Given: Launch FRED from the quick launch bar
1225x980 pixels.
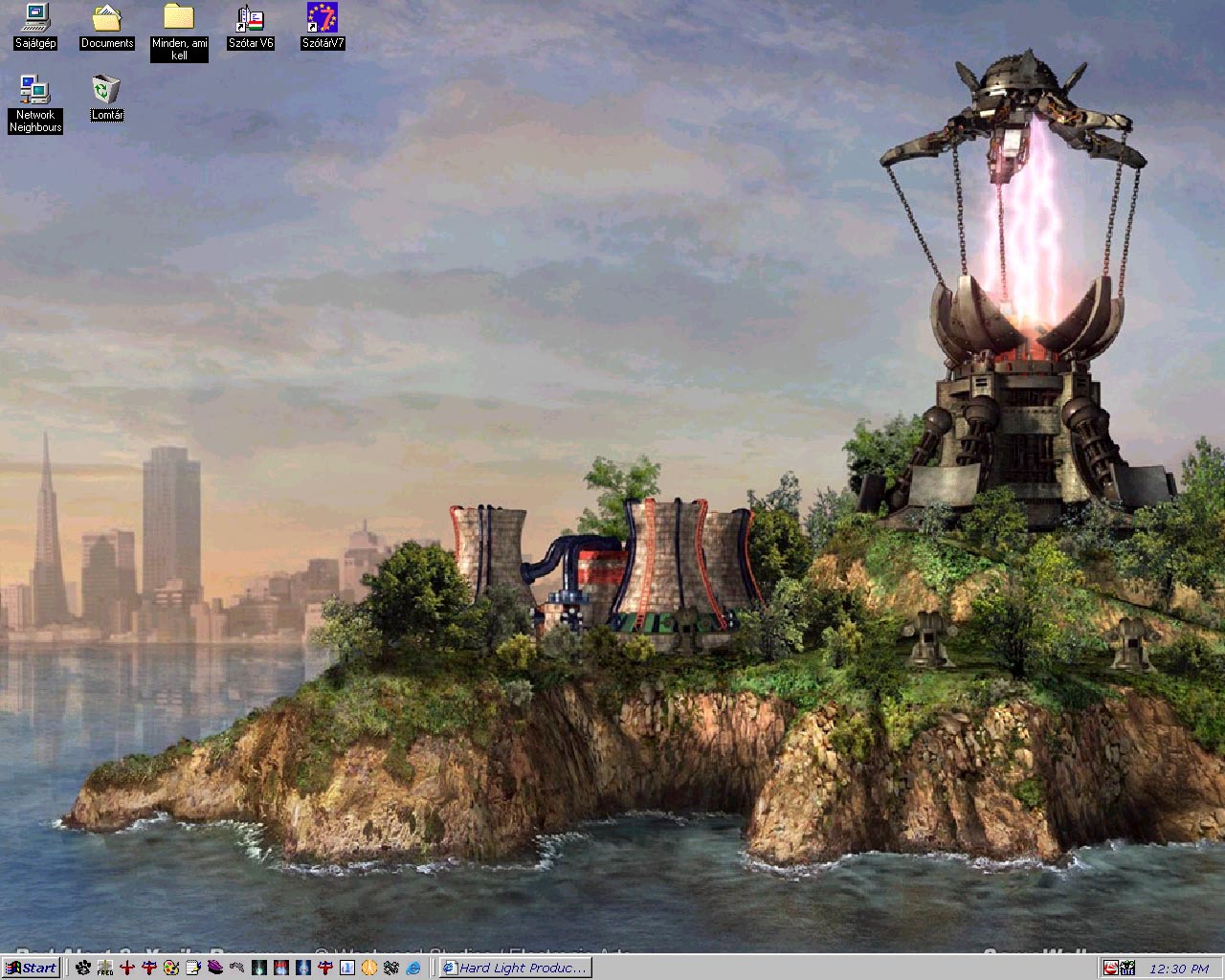Looking at the screenshot, I should point(105,968).
